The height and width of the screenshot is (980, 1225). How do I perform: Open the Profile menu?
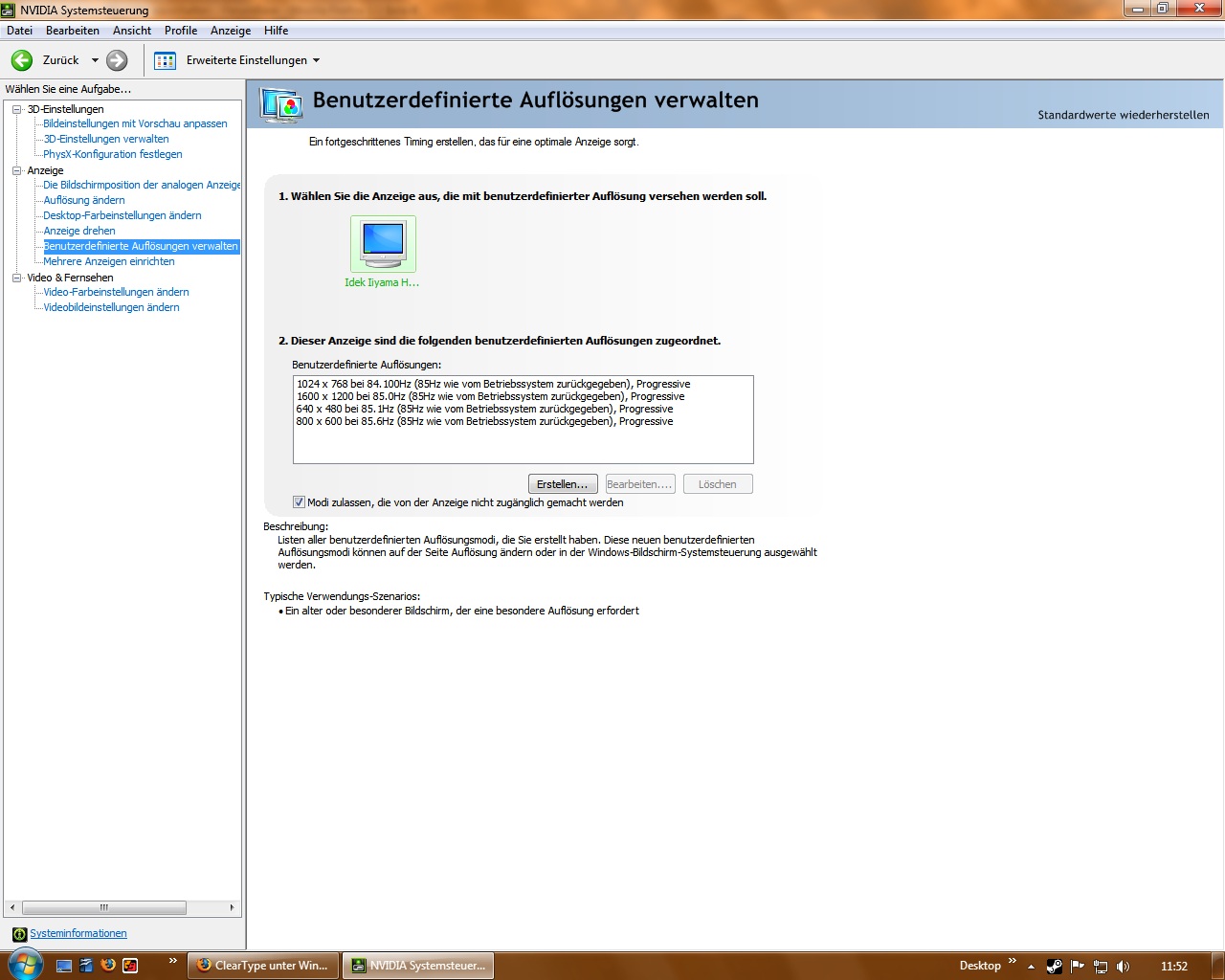(181, 31)
